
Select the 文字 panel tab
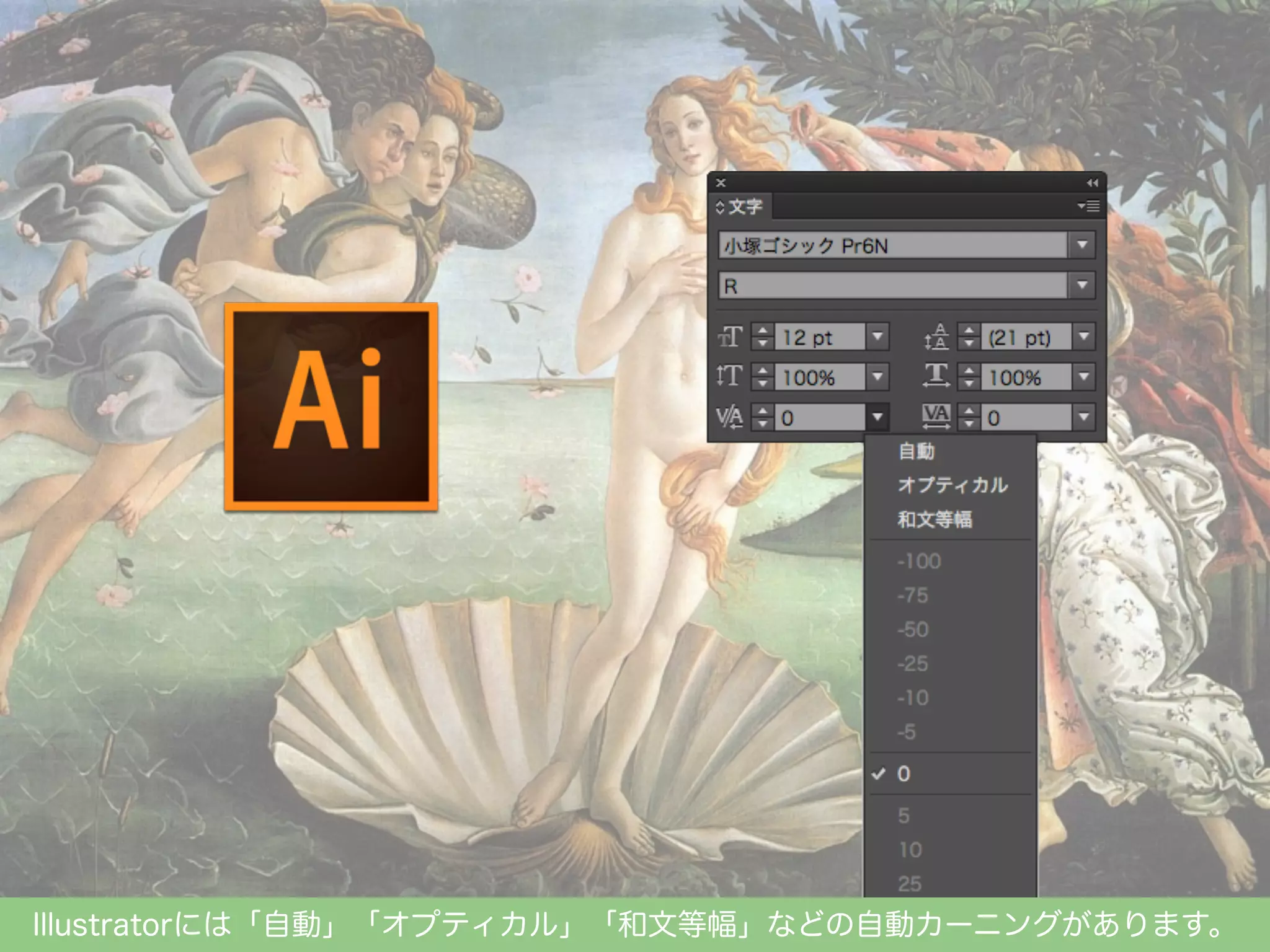click(740, 206)
